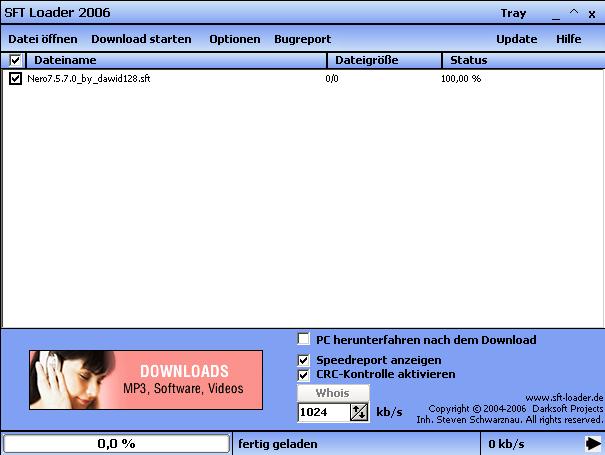Toggle CRC-Kontrolle aktivieren checkbox
Image resolution: width=605 pixels, height=455 pixels.
point(304,374)
